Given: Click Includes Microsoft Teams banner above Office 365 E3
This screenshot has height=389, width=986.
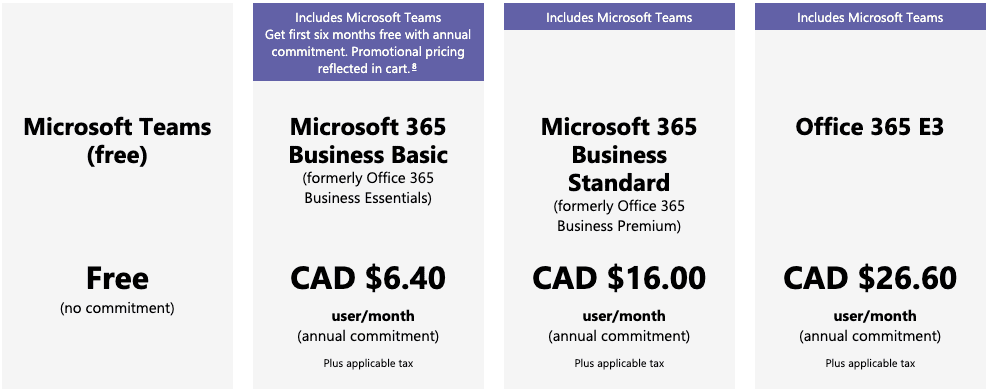Looking at the screenshot, I should pyautogui.click(x=870, y=16).
